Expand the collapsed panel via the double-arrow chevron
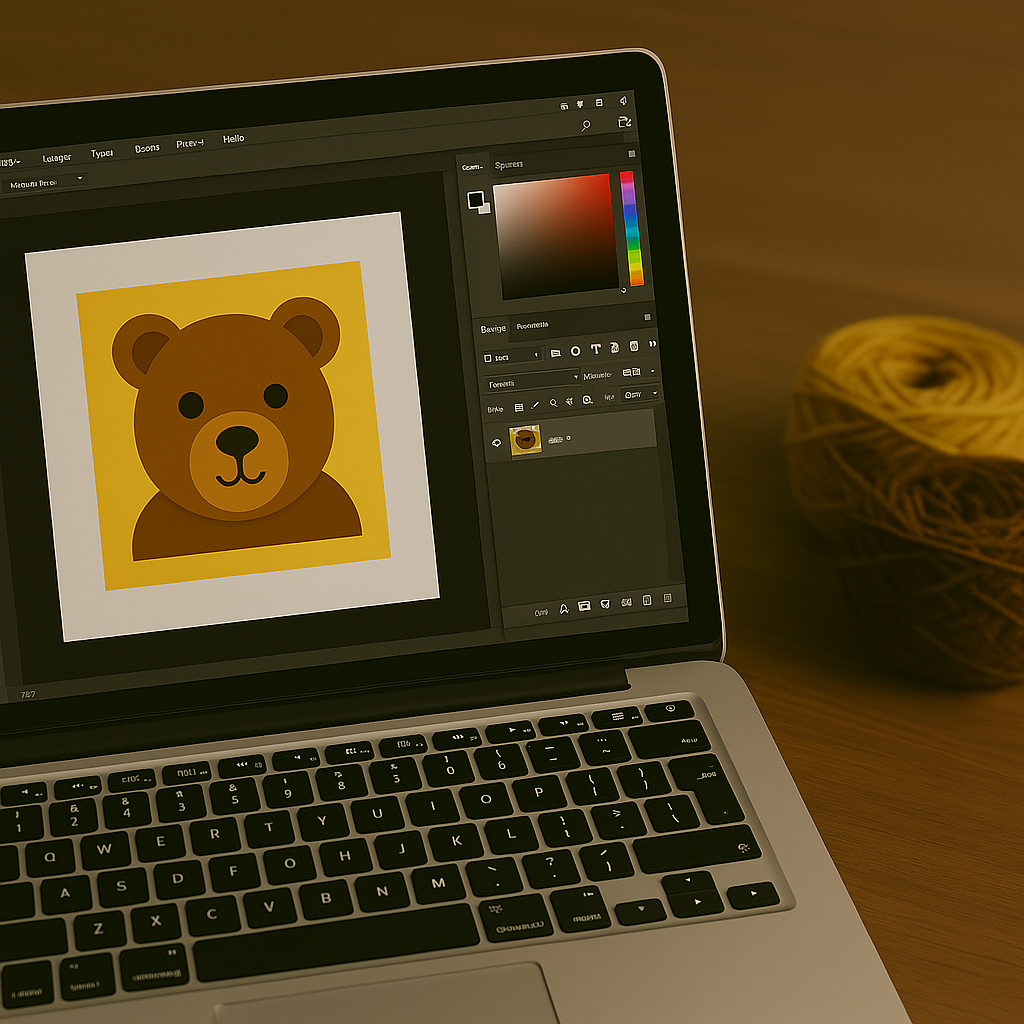Image resolution: width=1024 pixels, height=1024 pixels. pos(652,344)
